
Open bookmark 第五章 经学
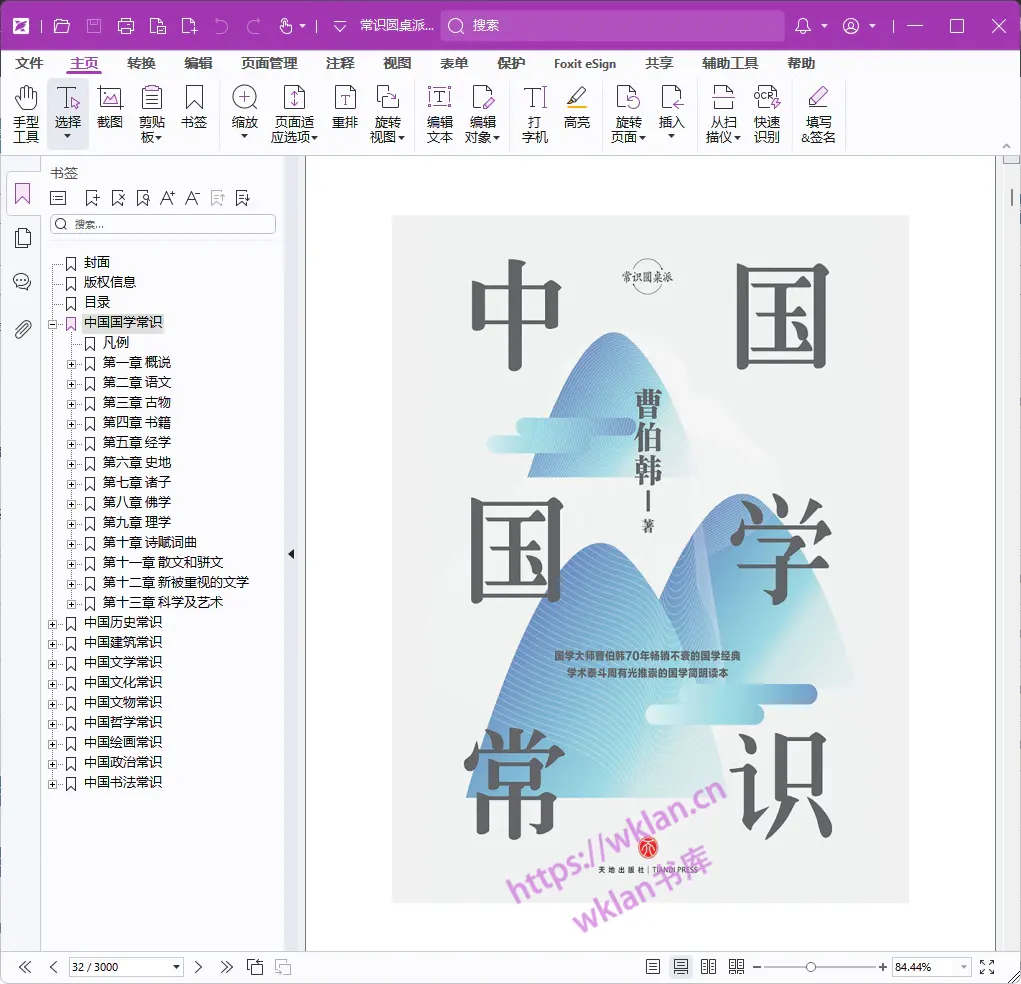[x=137, y=442]
